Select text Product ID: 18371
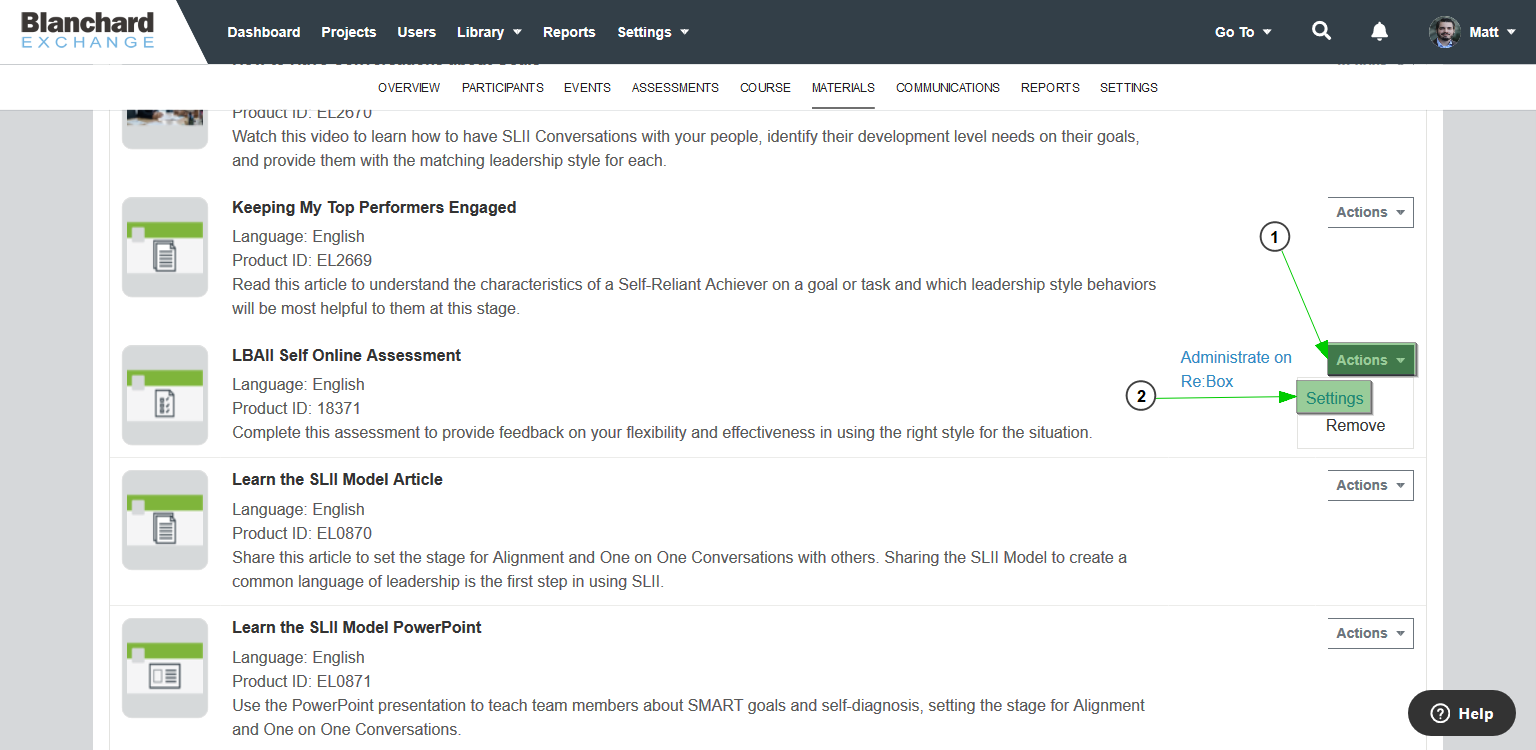The image size is (1536, 750). click(296, 408)
